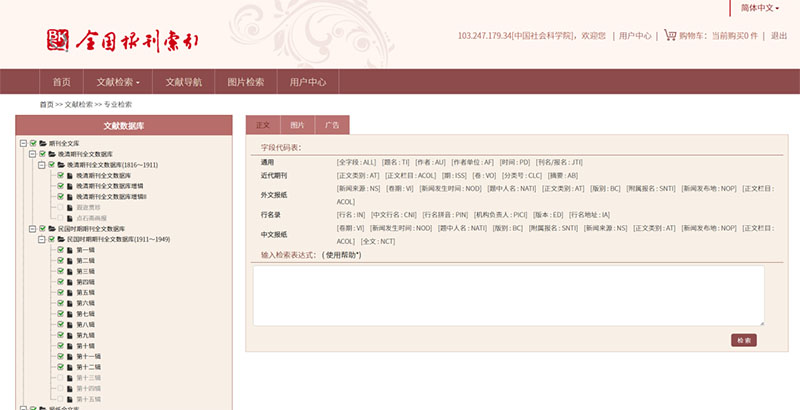This screenshot has height=410, width=800.
Task: Collapse the 民国时期期刊全文数据库 tree node
Action: (x=32, y=228)
